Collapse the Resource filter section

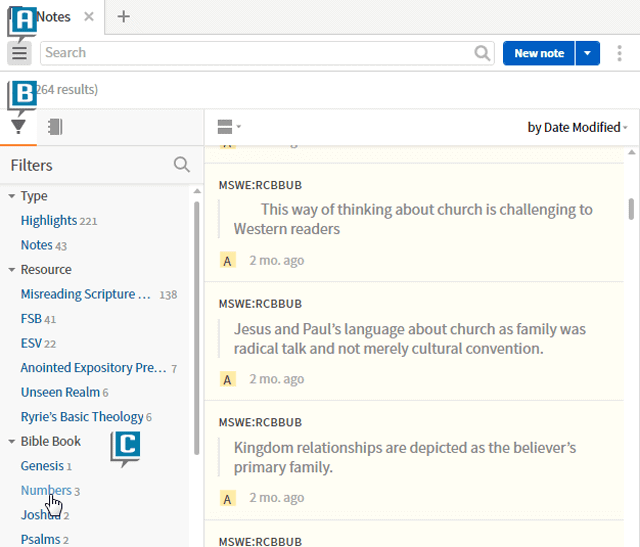[x=12, y=270]
